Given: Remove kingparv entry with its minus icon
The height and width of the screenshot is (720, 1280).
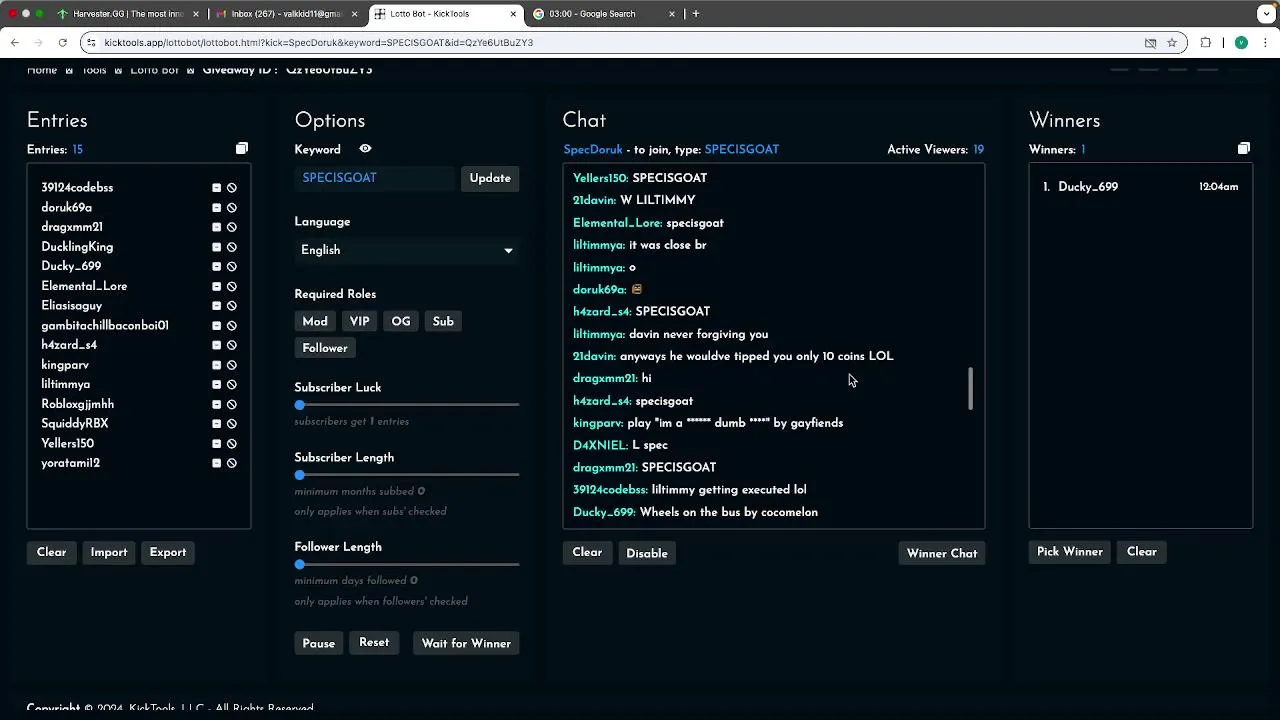Looking at the screenshot, I should tap(216, 365).
